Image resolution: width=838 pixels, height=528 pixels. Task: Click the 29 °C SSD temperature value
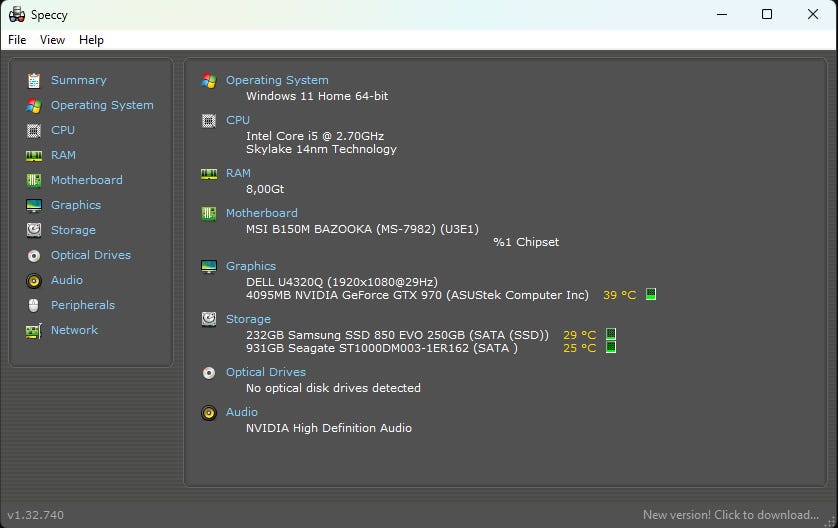(x=579, y=335)
